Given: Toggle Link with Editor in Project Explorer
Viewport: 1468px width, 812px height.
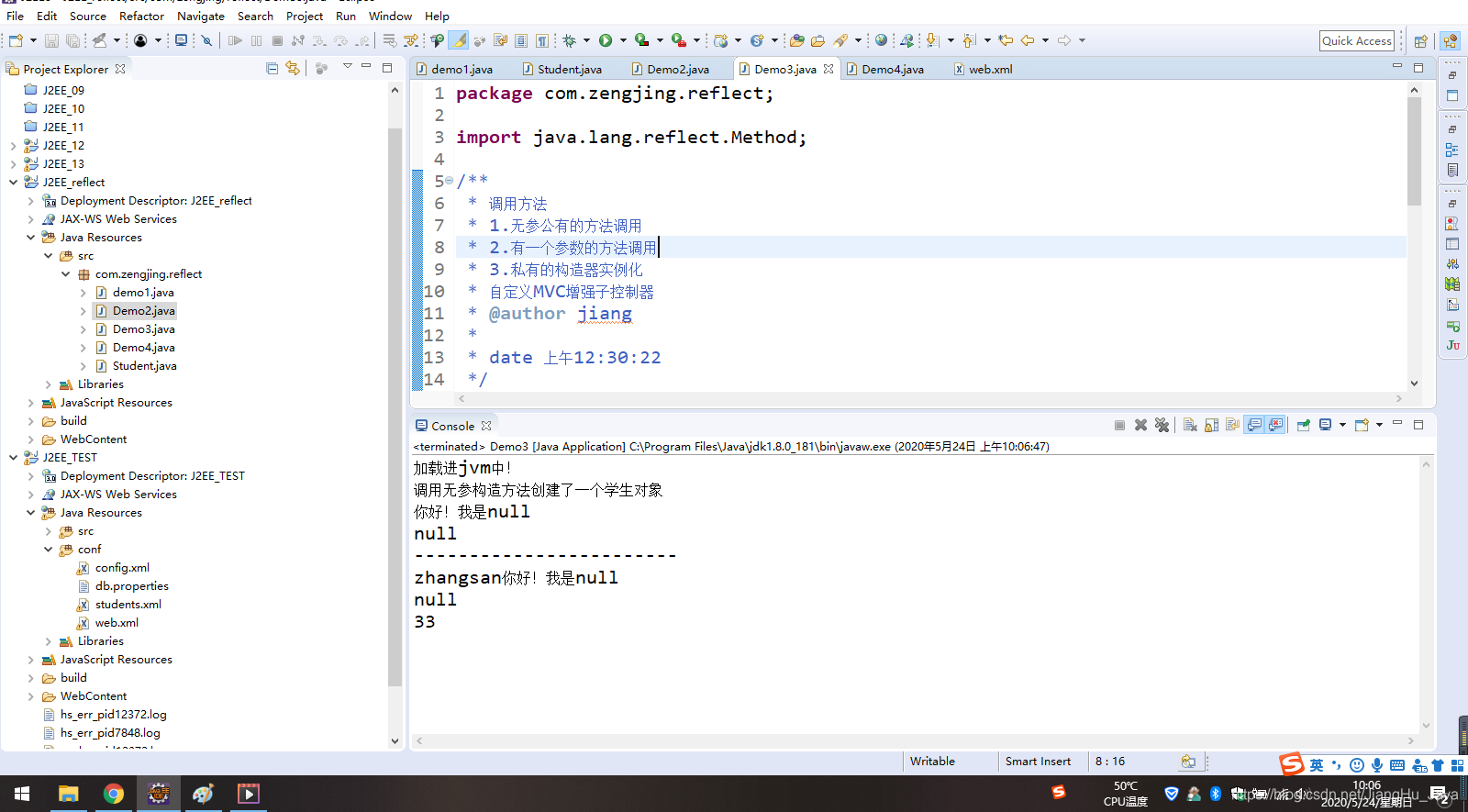Looking at the screenshot, I should pos(293,69).
